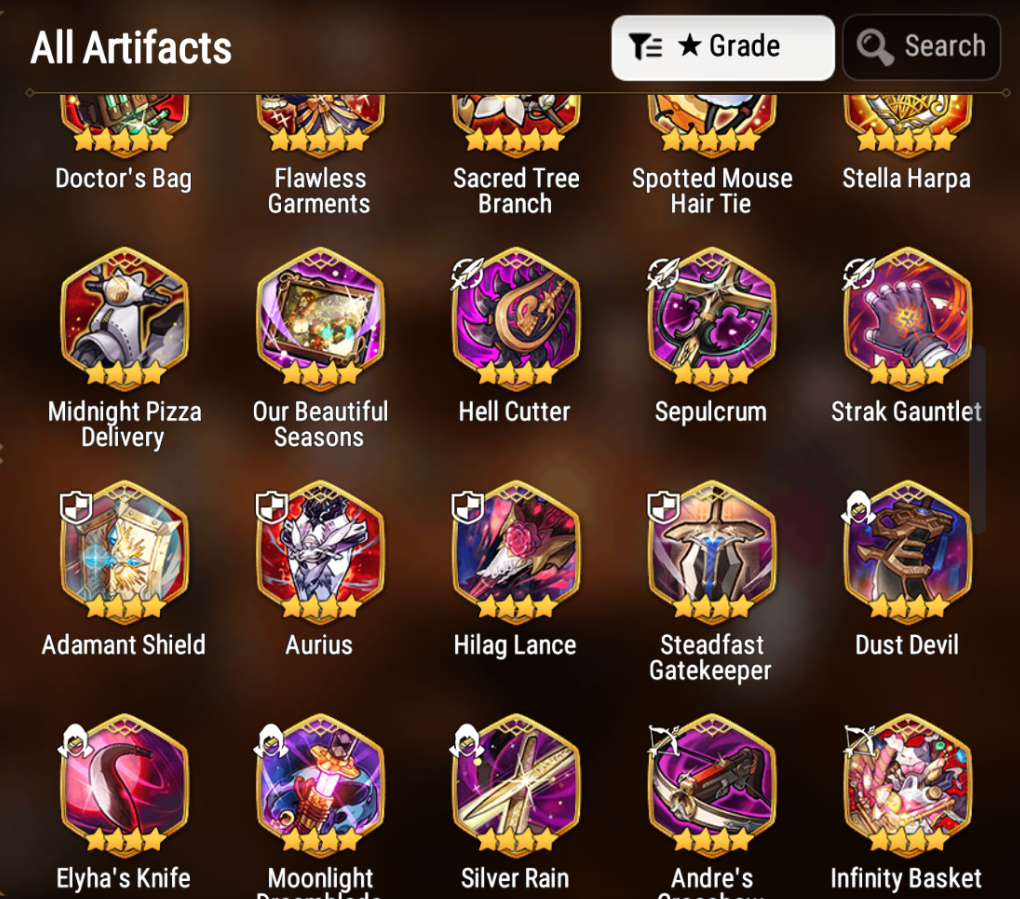
Task: Select the Silver Rain artifact
Action: (515, 785)
